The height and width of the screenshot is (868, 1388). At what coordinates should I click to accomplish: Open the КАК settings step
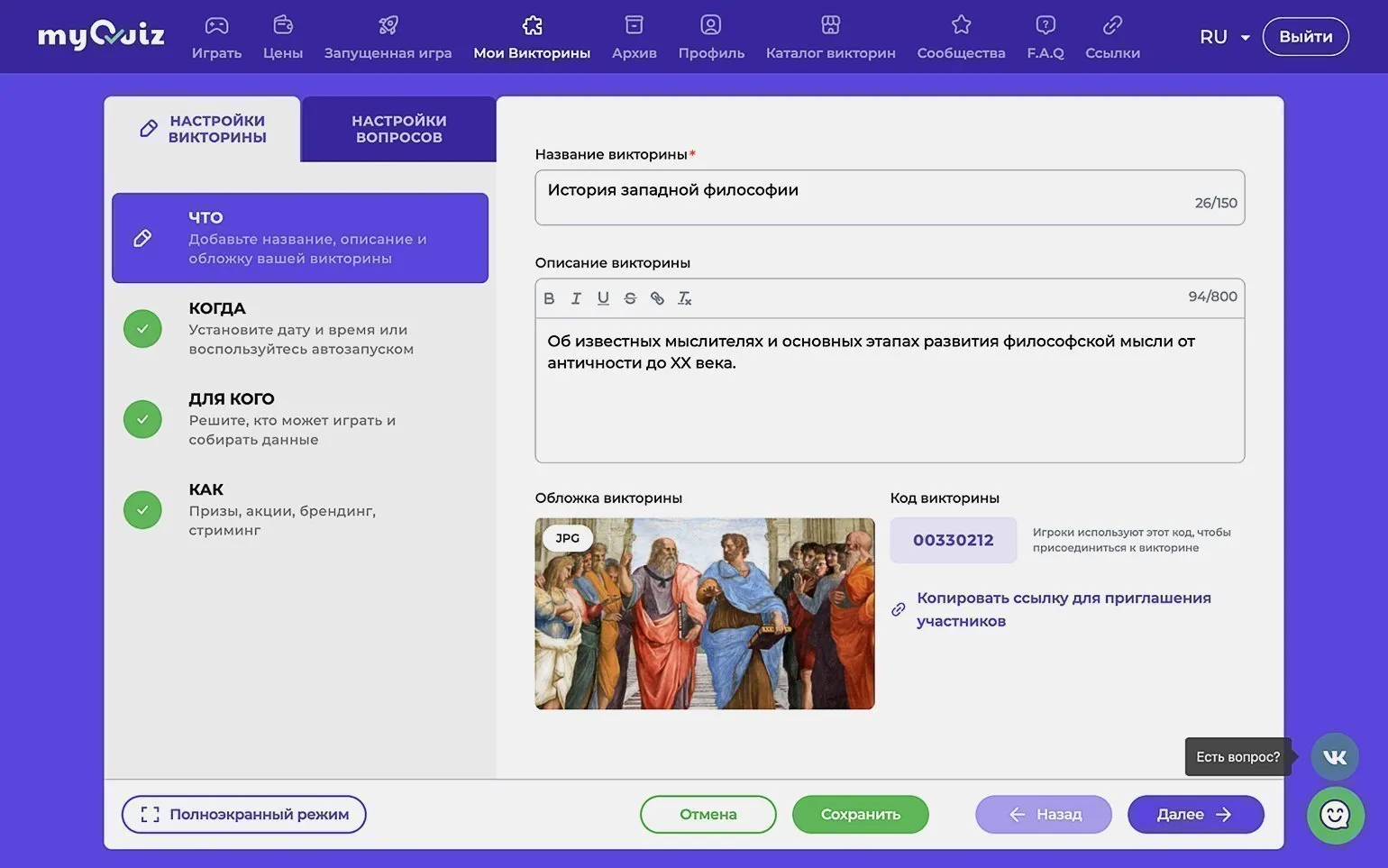tap(300, 509)
